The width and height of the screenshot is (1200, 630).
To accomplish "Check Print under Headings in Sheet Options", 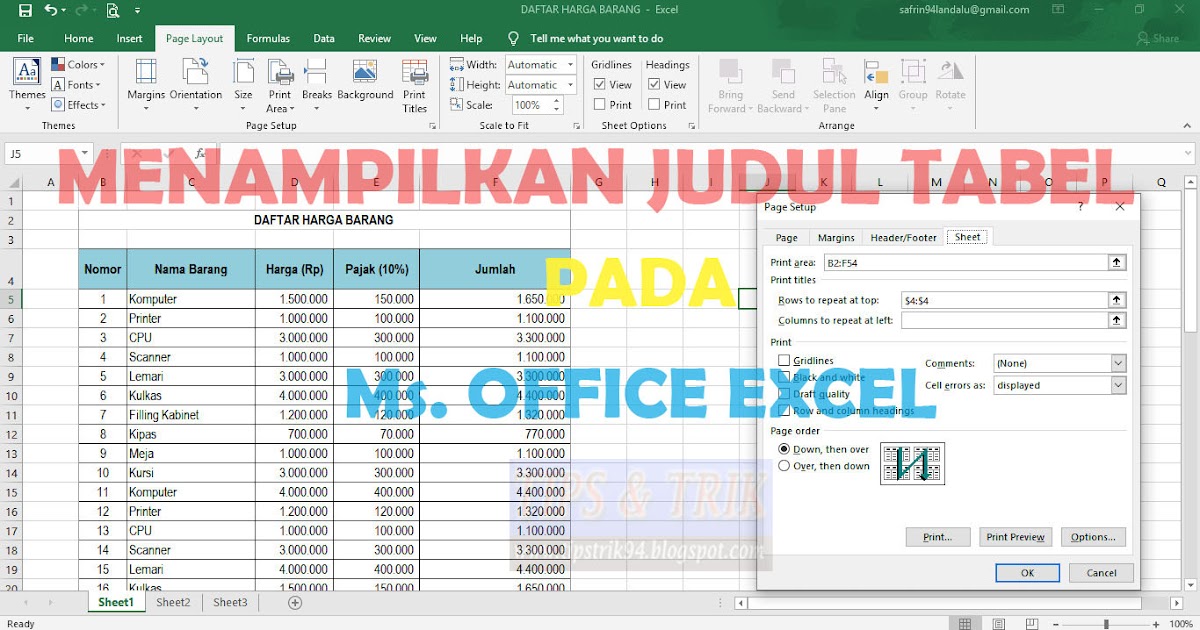I will [x=655, y=104].
